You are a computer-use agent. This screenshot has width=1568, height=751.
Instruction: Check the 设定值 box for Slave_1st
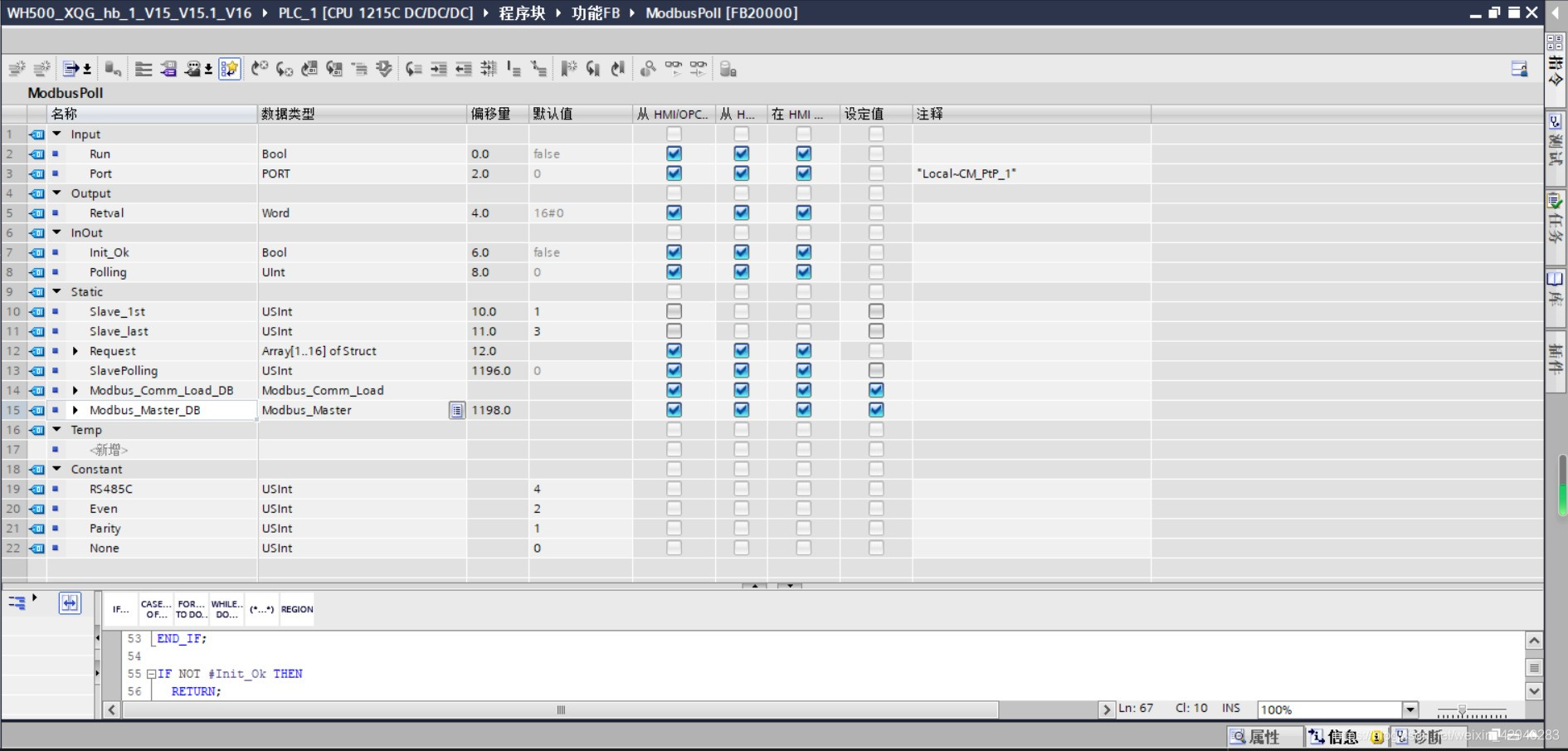[x=876, y=311]
